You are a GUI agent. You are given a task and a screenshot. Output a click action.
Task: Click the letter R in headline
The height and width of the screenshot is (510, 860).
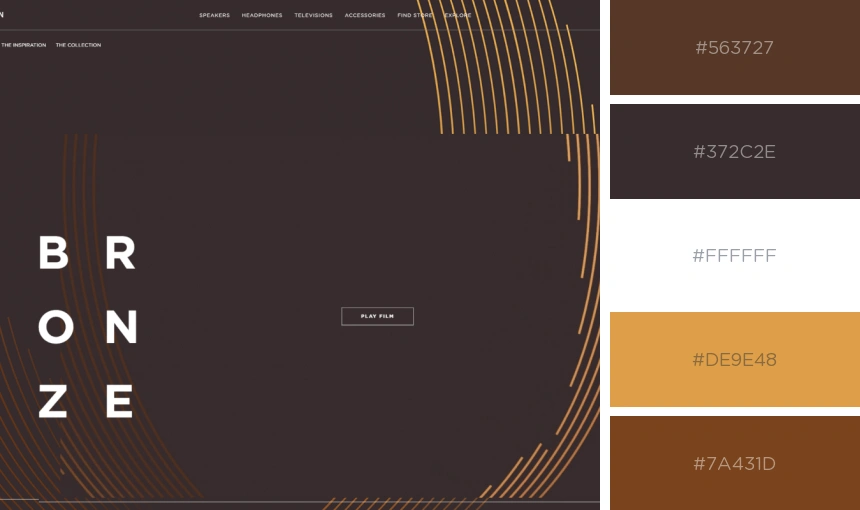pyautogui.click(x=120, y=253)
